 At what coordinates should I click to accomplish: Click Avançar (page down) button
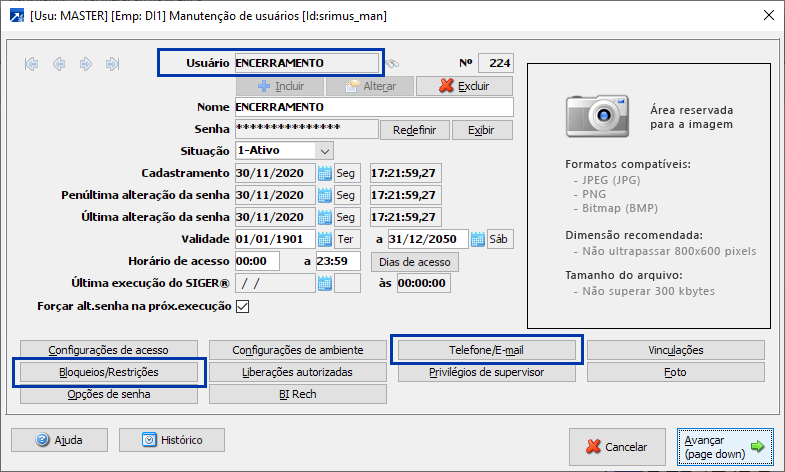pos(725,446)
